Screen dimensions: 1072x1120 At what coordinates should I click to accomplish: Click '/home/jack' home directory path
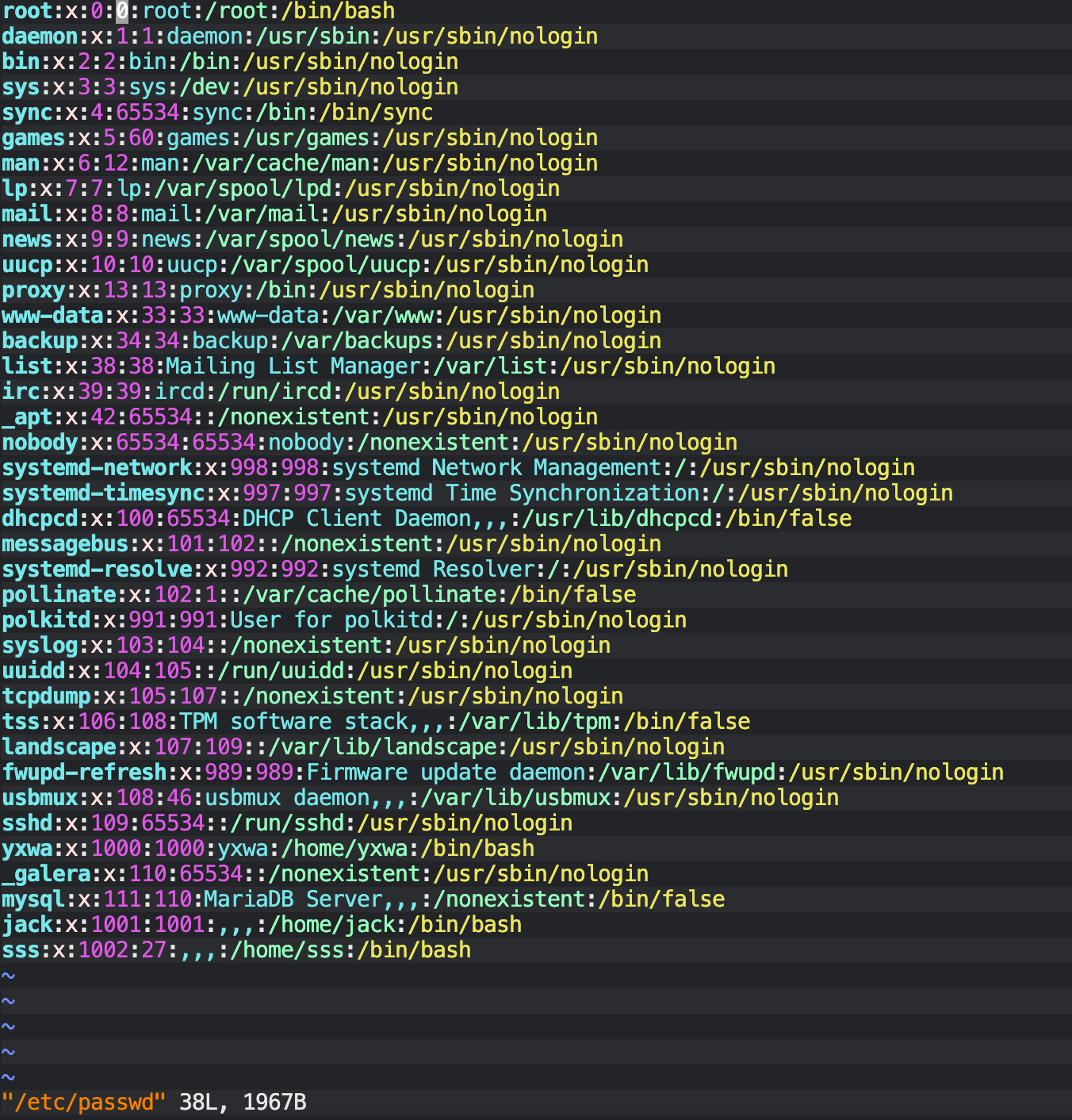pyautogui.click(x=331, y=925)
